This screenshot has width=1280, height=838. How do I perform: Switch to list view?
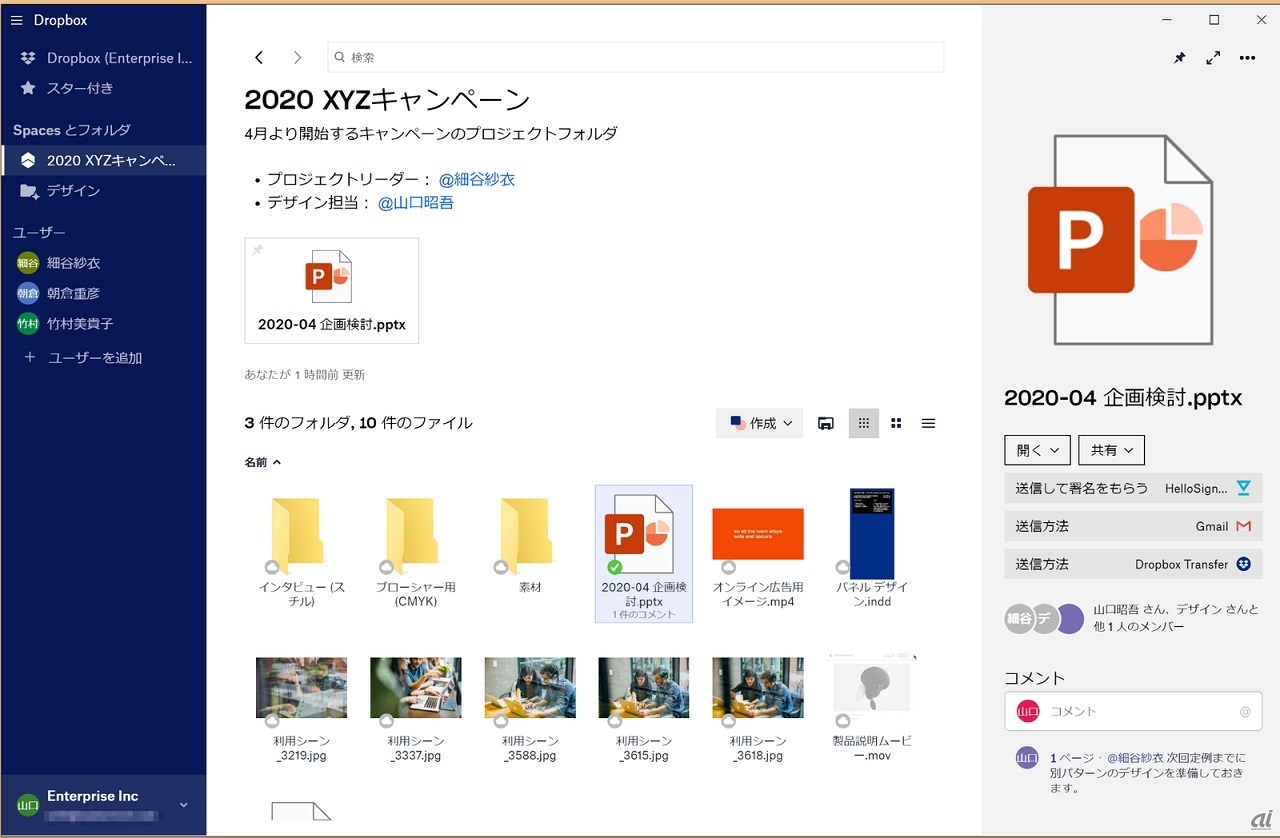coord(928,424)
